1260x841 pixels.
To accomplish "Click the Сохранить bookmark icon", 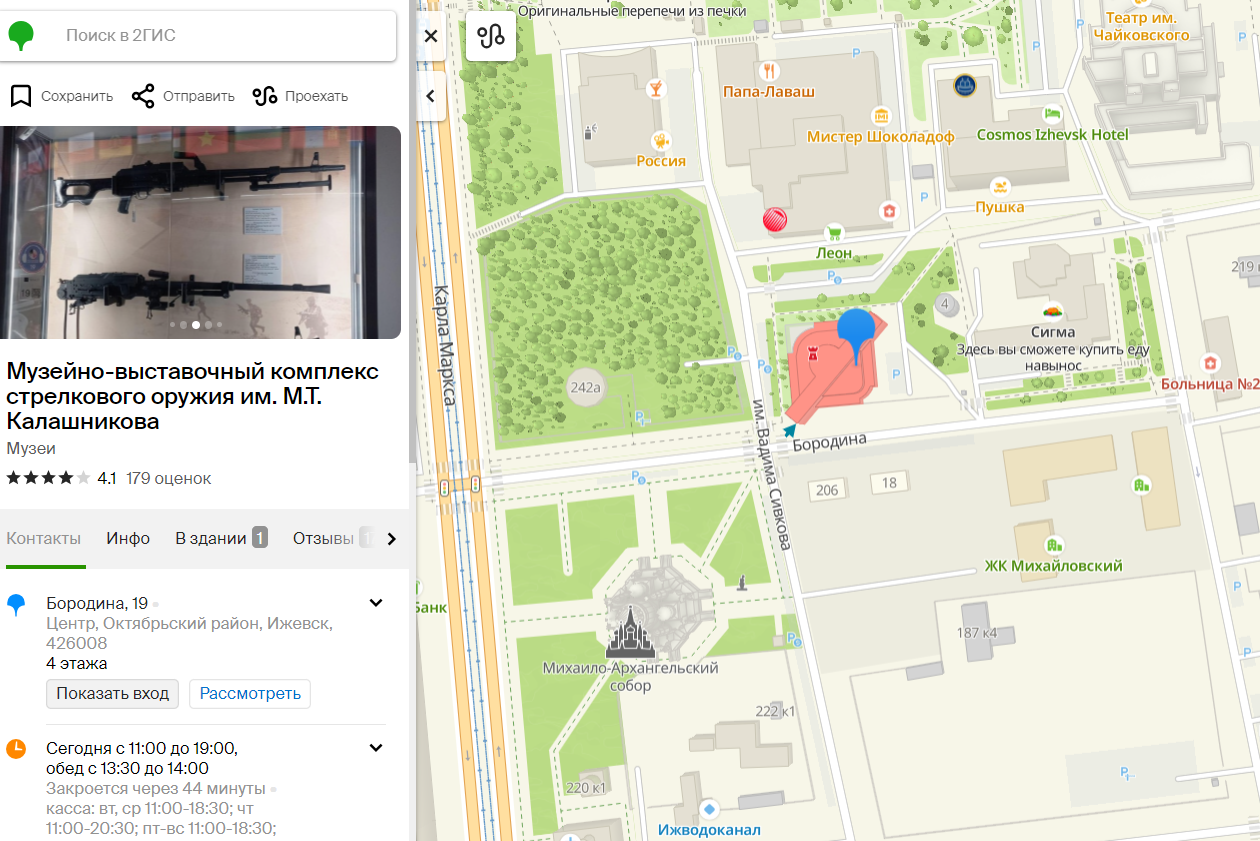I will coord(21,96).
